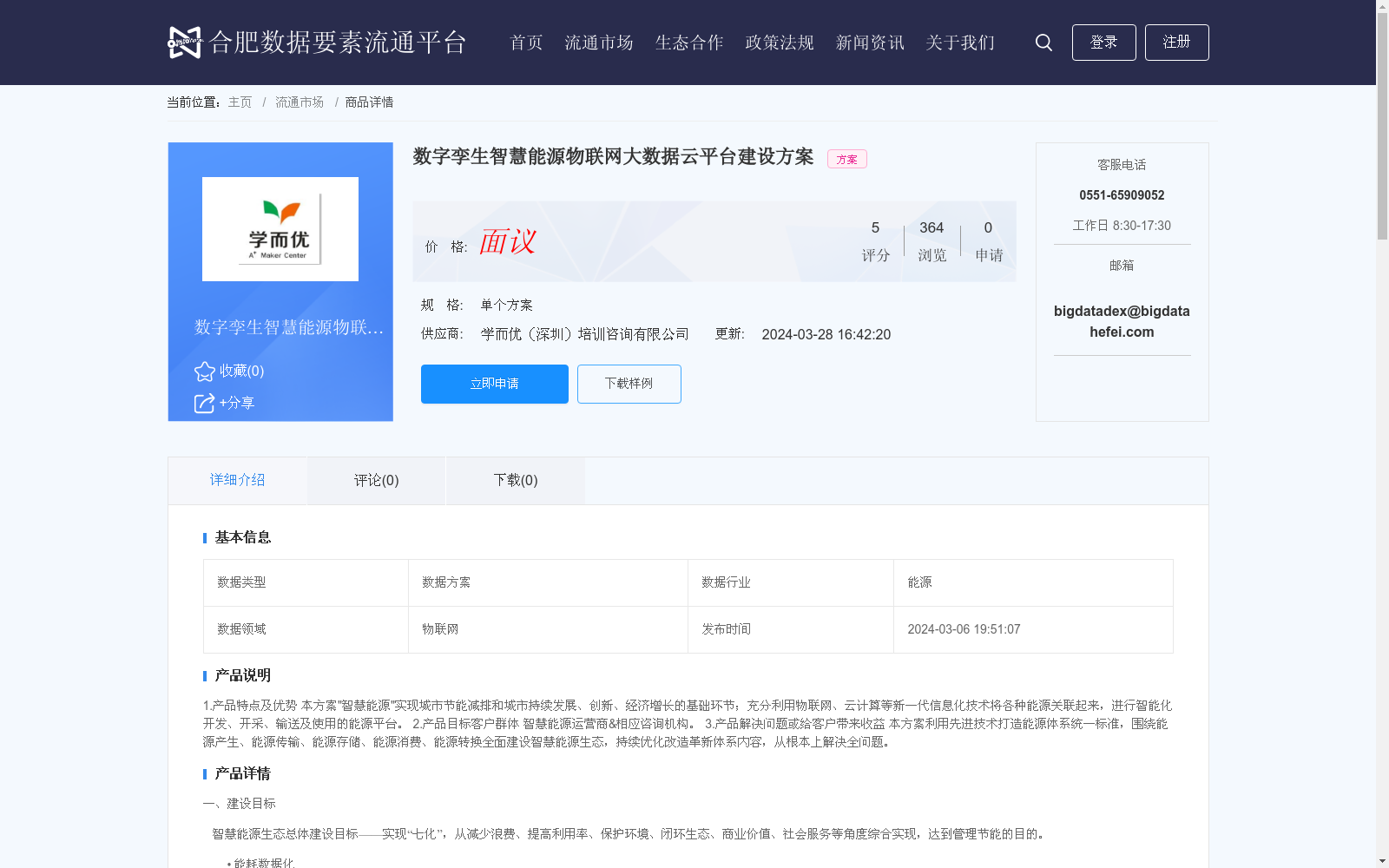Click the 364 浏览 count
The image size is (1389, 868).
[x=931, y=241]
